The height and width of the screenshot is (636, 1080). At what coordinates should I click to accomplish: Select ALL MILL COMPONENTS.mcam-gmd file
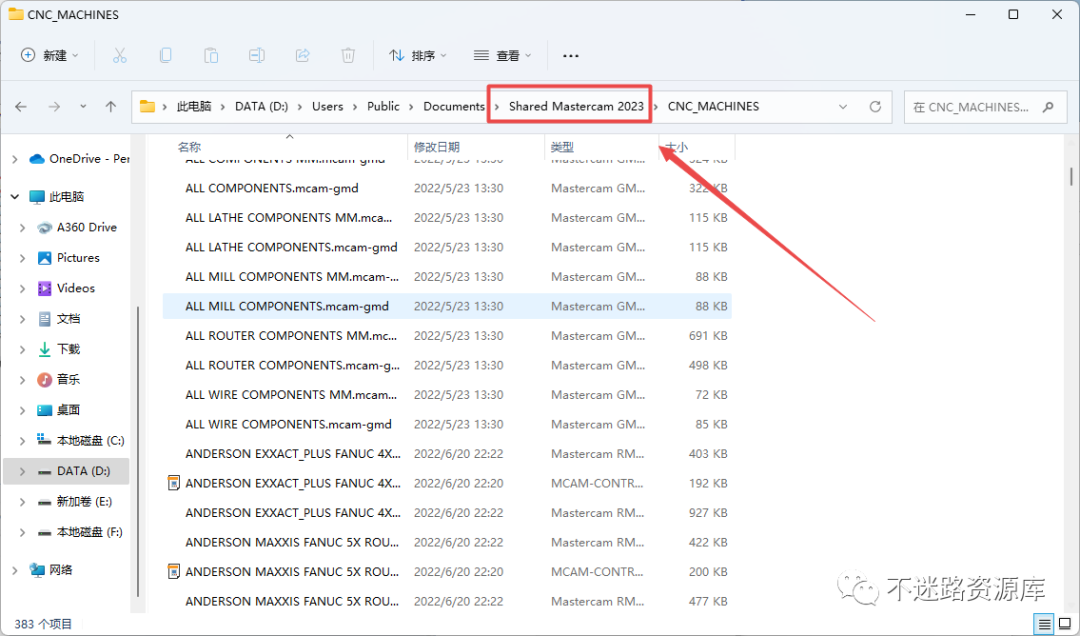(447, 307)
